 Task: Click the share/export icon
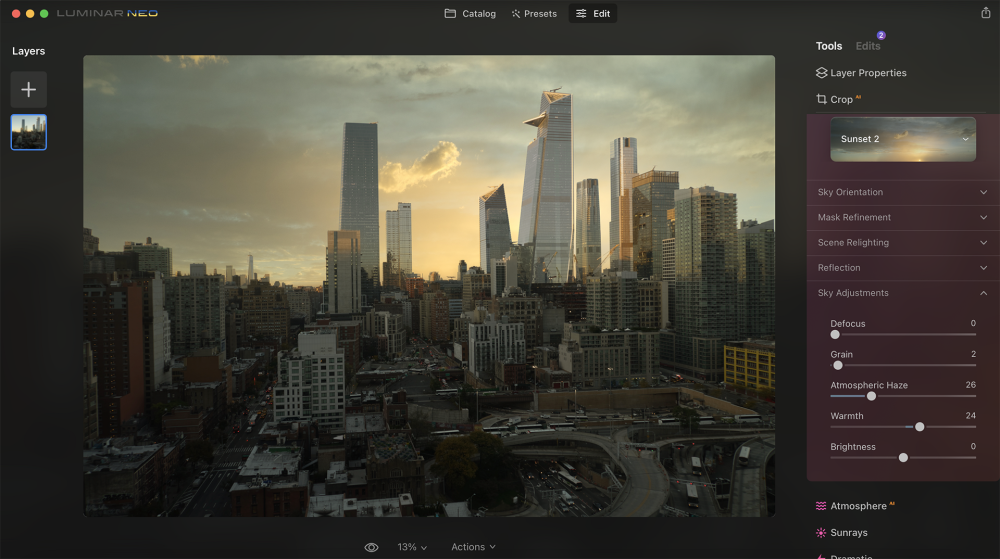click(985, 13)
